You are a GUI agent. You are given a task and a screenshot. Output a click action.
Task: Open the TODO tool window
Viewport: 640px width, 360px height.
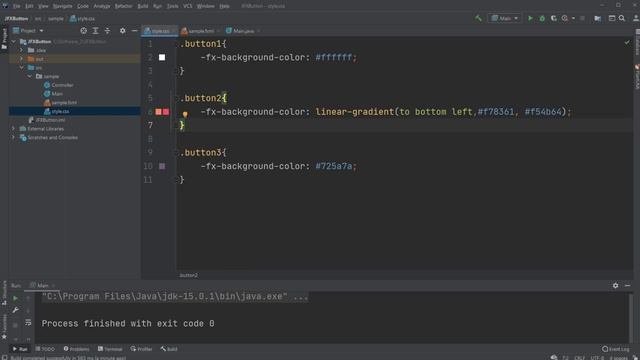click(x=45, y=349)
